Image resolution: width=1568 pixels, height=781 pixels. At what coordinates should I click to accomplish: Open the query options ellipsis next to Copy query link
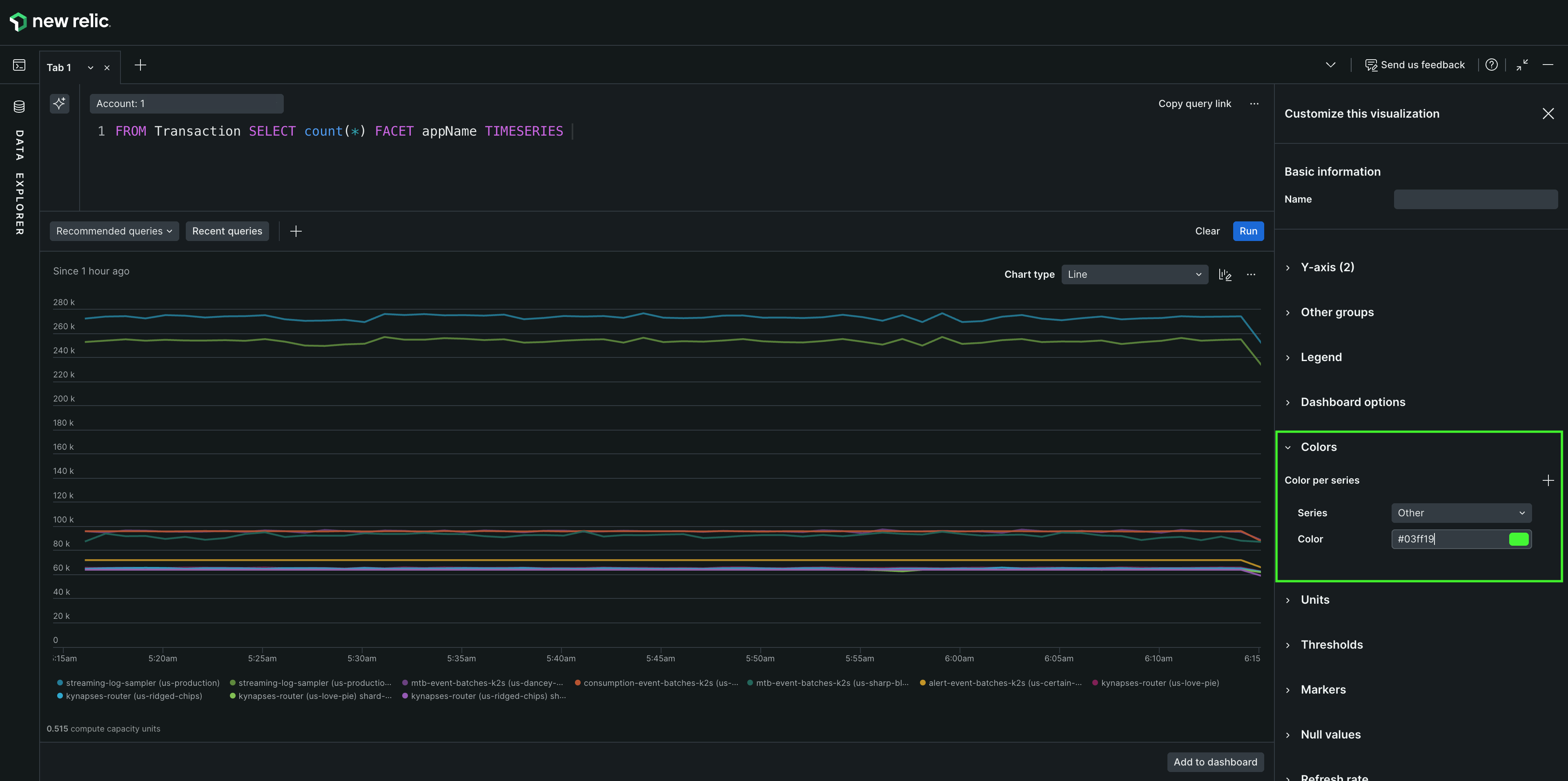click(1254, 103)
